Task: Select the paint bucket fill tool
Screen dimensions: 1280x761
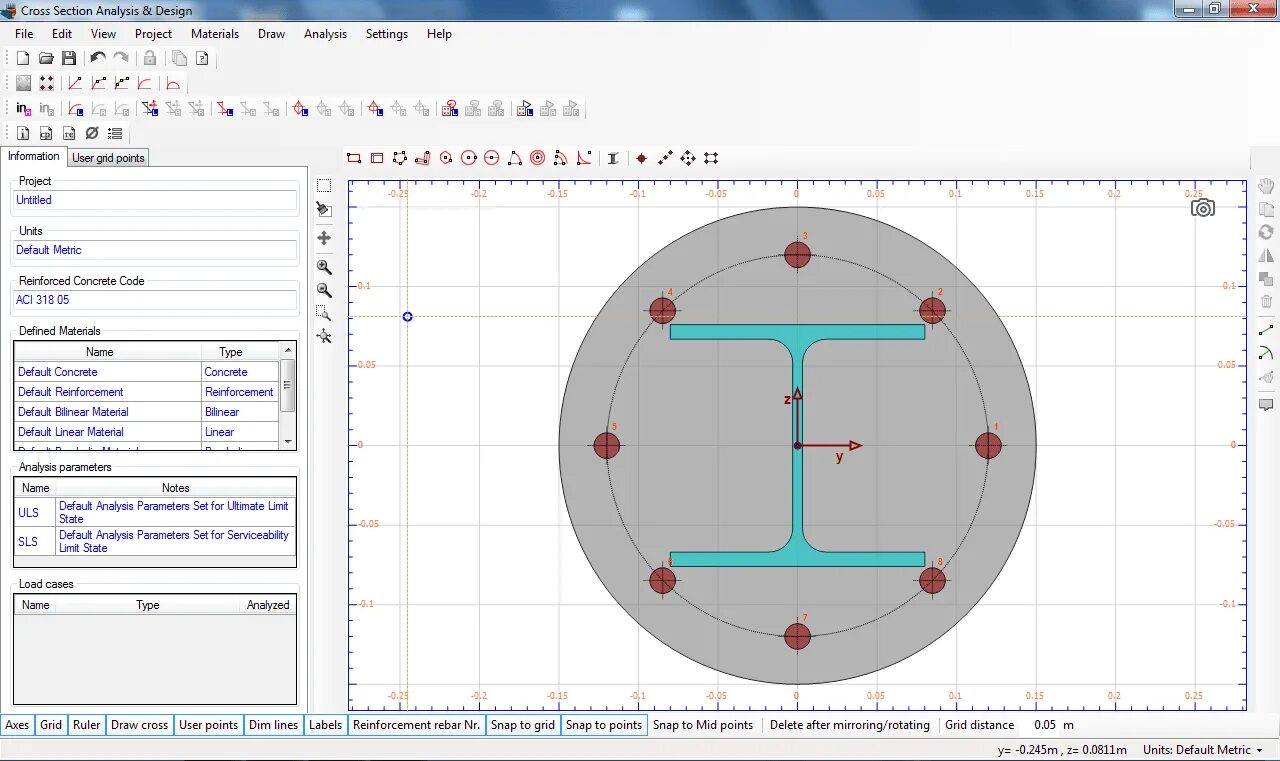Action: point(324,209)
